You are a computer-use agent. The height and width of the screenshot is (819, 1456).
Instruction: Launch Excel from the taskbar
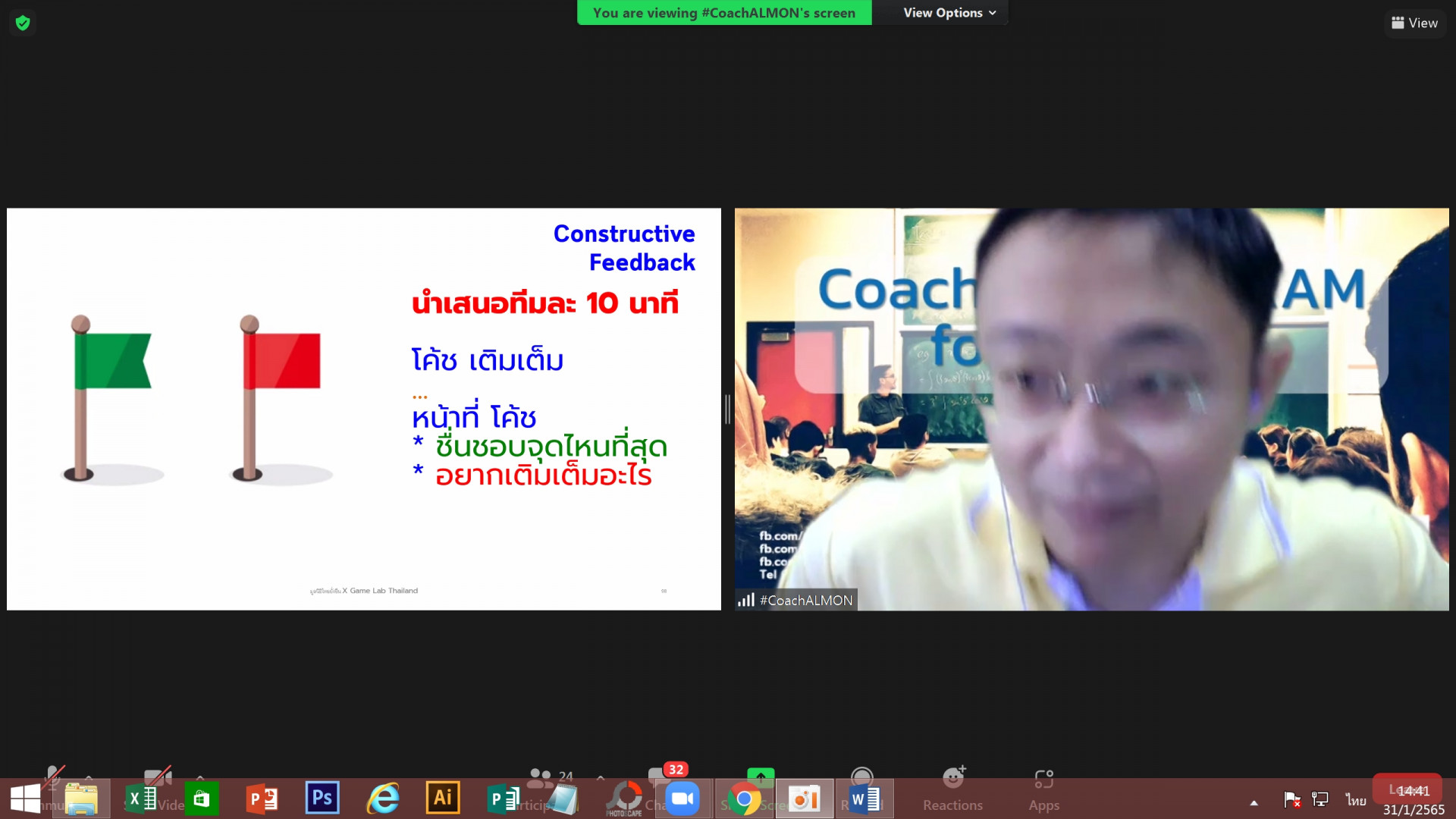(141, 799)
